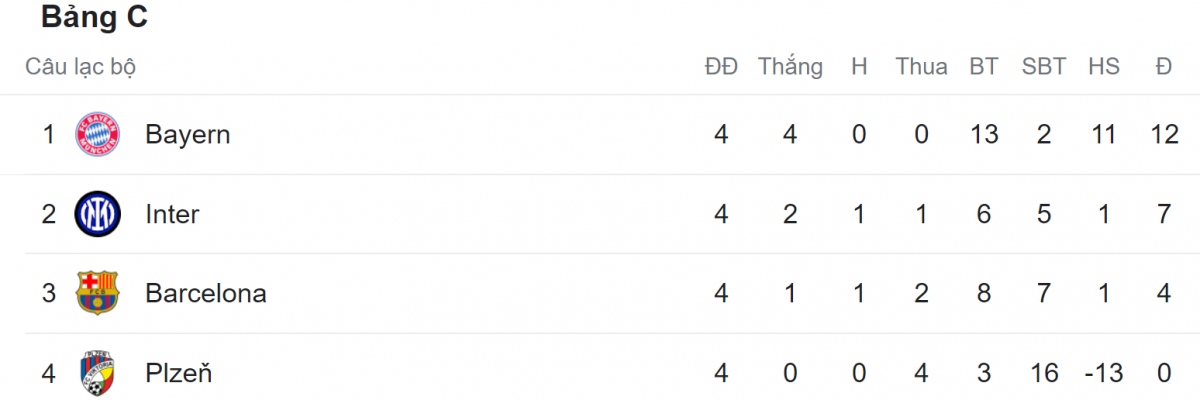The width and height of the screenshot is (1200, 400).
Task: Click the Viktoria Plzeň club crest
Action: coord(97,374)
